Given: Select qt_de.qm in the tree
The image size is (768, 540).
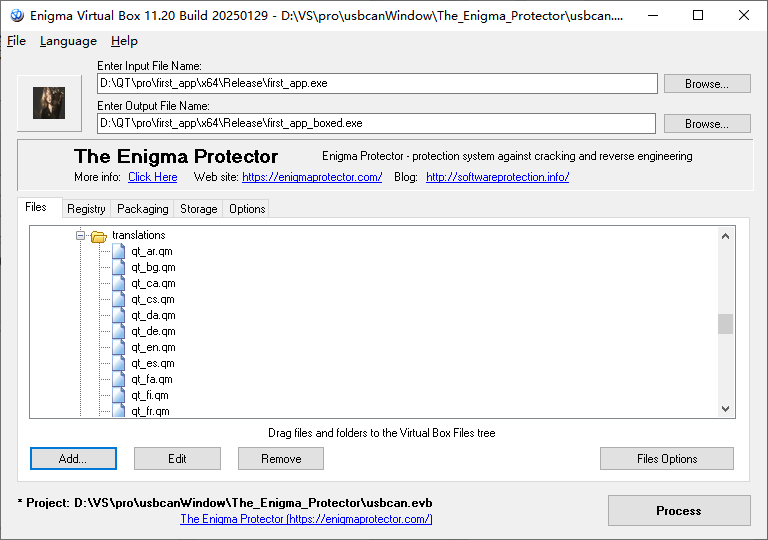Looking at the screenshot, I should [x=153, y=331].
